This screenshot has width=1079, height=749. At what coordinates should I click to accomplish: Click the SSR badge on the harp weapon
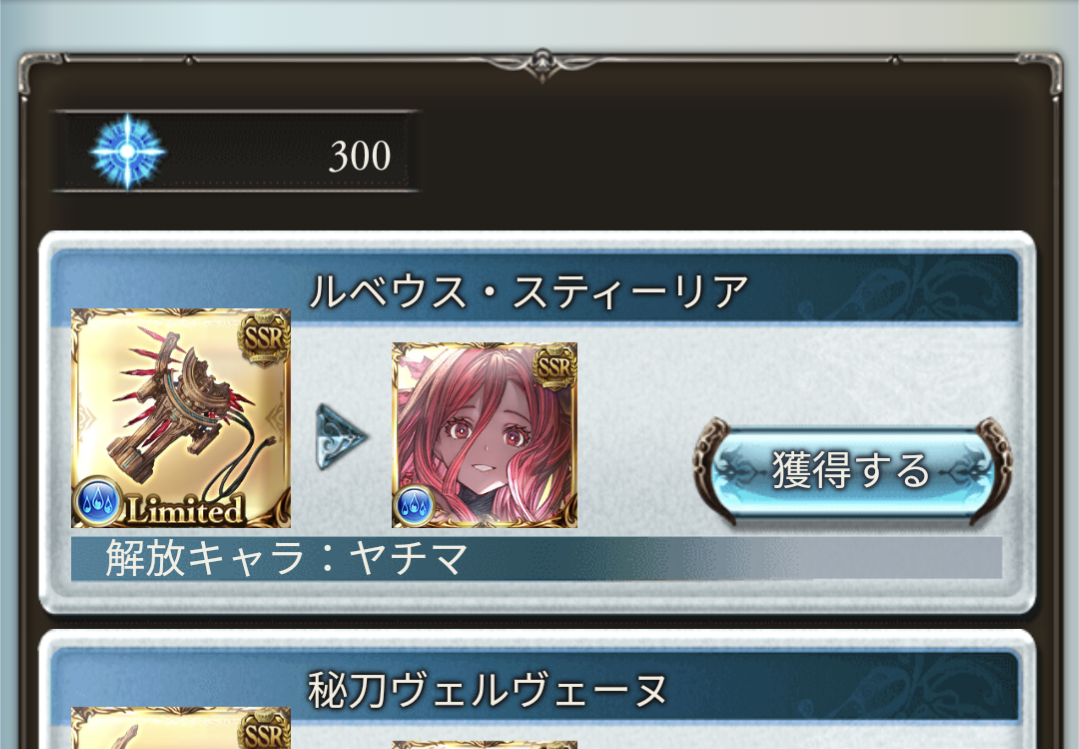pyautogui.click(x=264, y=338)
